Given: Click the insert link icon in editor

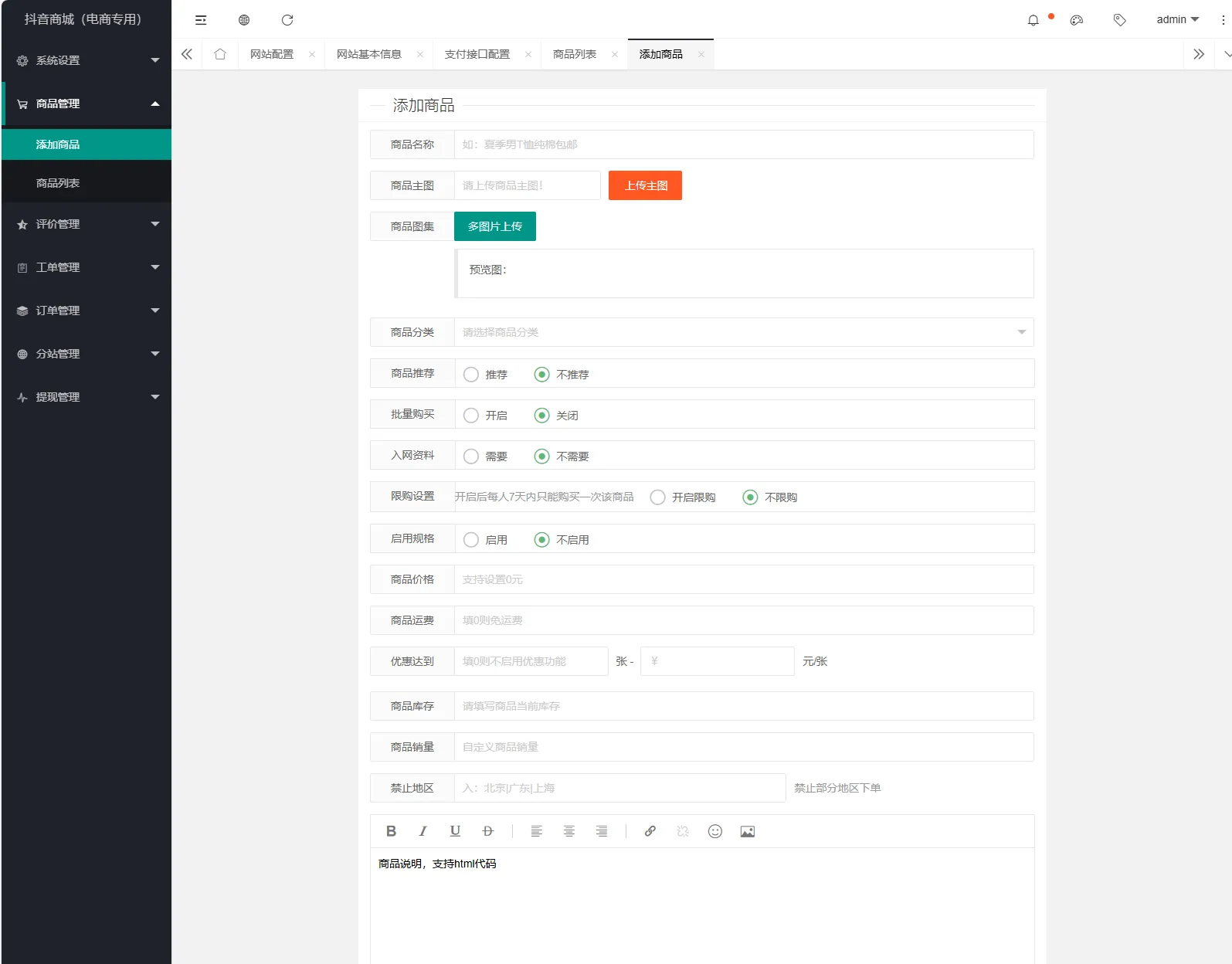Looking at the screenshot, I should (650, 831).
